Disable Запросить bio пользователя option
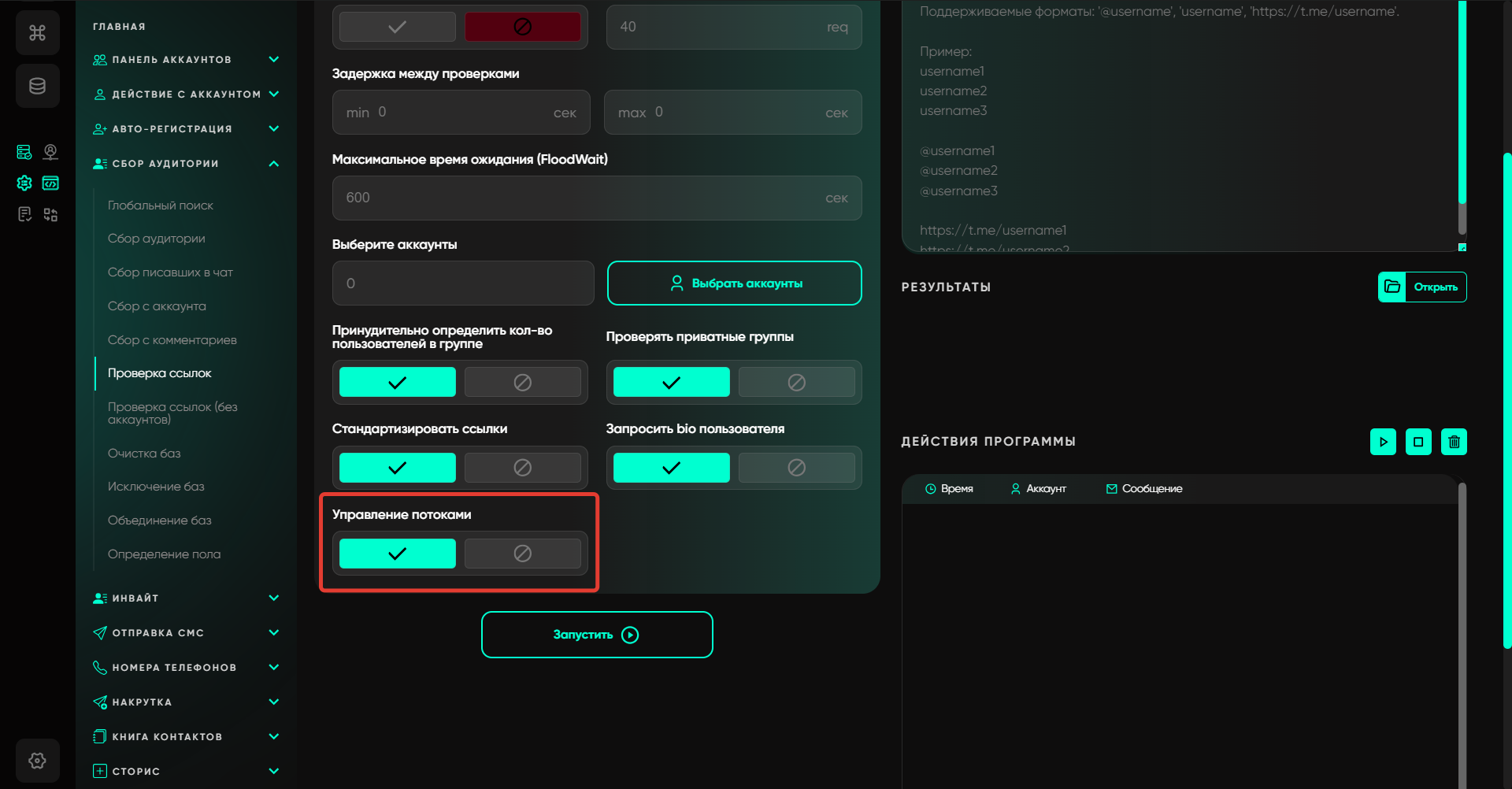1512x789 pixels. tap(796, 468)
